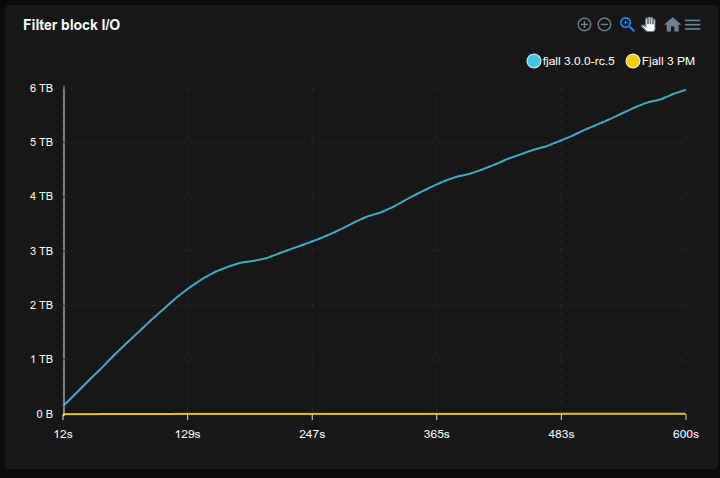Zoom out using the minus icon
This screenshot has height=478, width=720.
tap(604, 24)
